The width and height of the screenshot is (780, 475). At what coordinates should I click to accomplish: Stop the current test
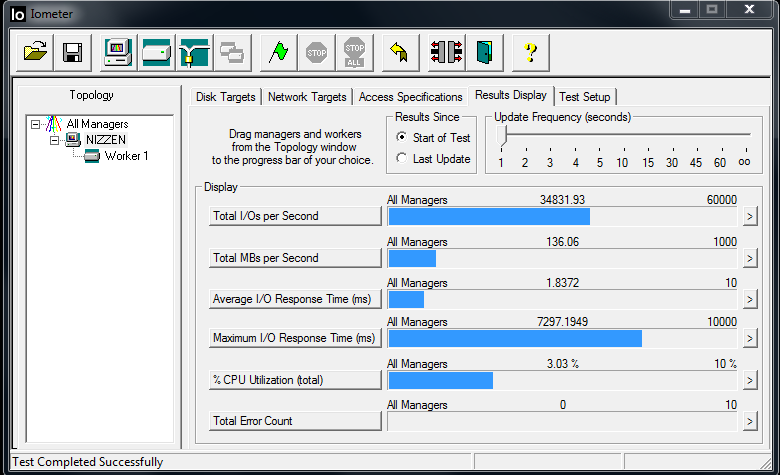tap(316, 53)
